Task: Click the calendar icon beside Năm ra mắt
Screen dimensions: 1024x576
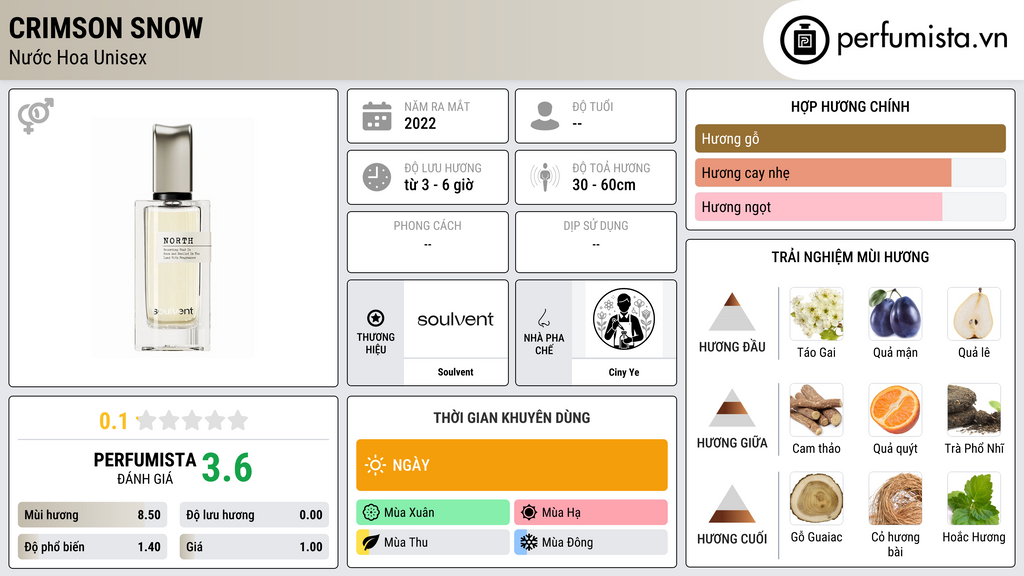Action: tap(377, 116)
